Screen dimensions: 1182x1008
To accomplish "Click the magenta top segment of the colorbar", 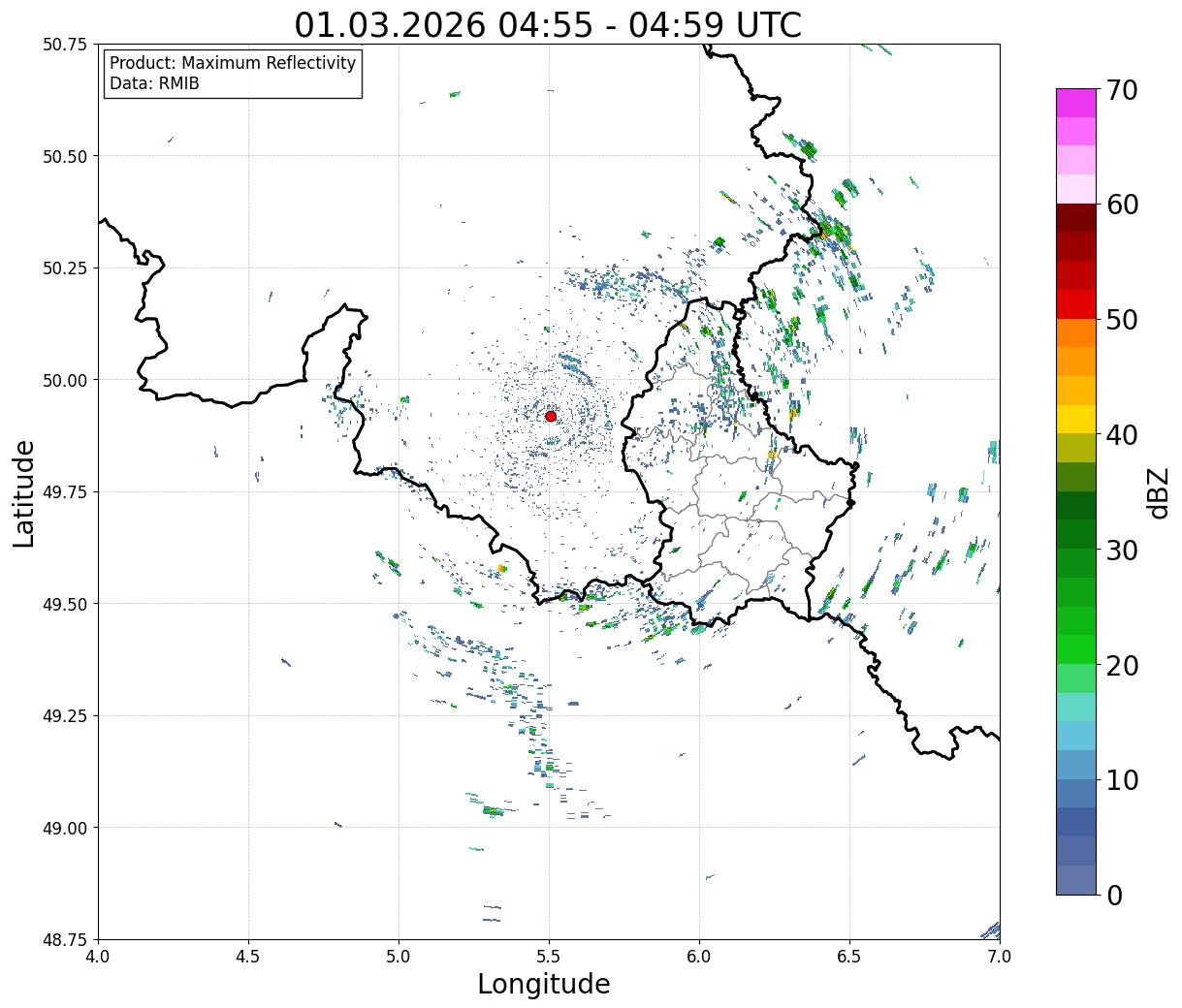I will (1076, 103).
